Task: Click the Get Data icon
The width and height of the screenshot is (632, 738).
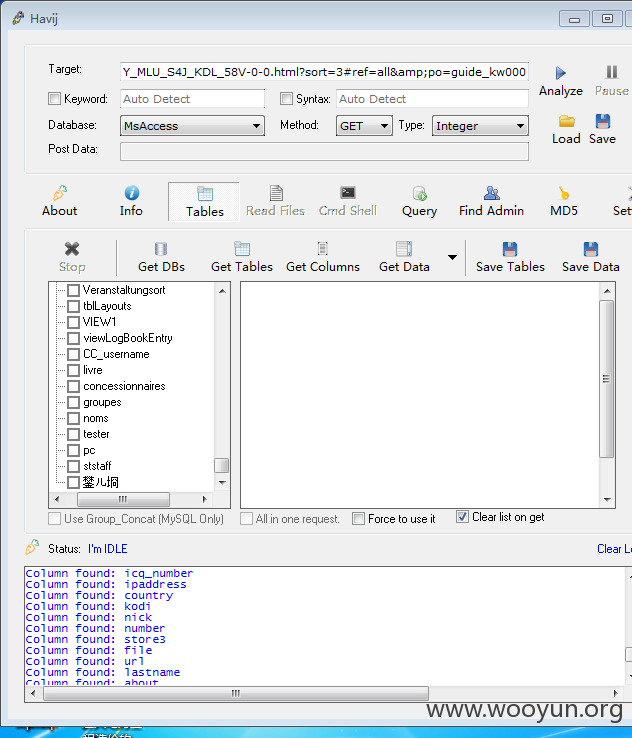Action: point(404,249)
